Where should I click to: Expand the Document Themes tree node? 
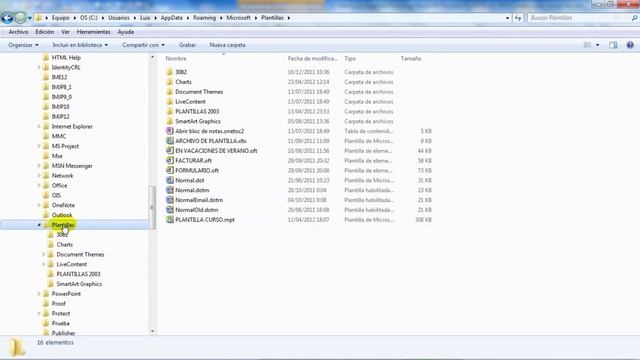pyautogui.click(x=44, y=254)
